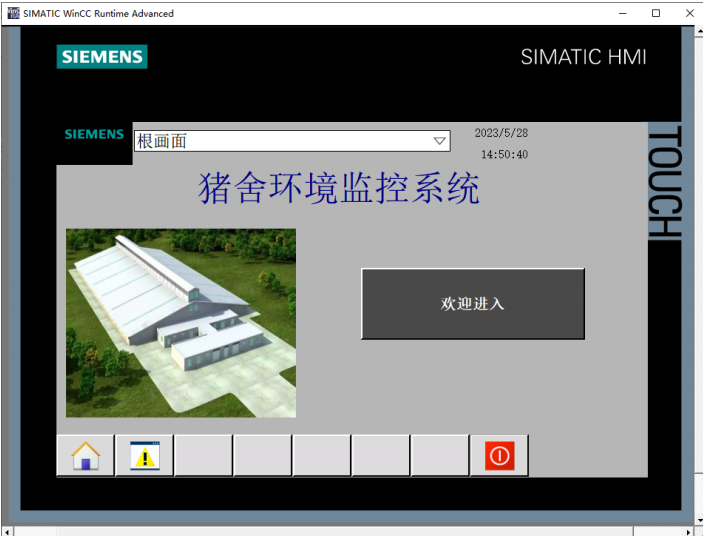The image size is (703, 538).
Task: Click the SIMATIC HMI label
Action: [583, 57]
